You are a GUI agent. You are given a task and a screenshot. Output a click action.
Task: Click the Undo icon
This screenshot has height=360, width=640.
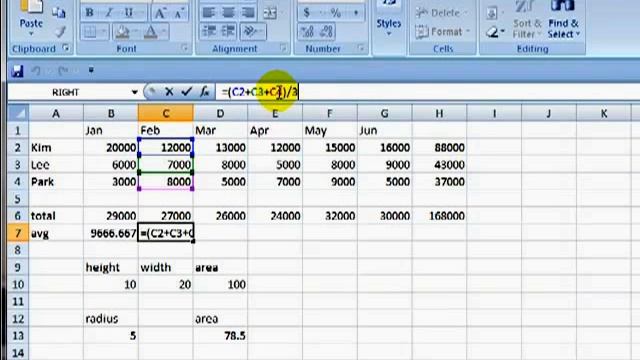click(x=36, y=71)
